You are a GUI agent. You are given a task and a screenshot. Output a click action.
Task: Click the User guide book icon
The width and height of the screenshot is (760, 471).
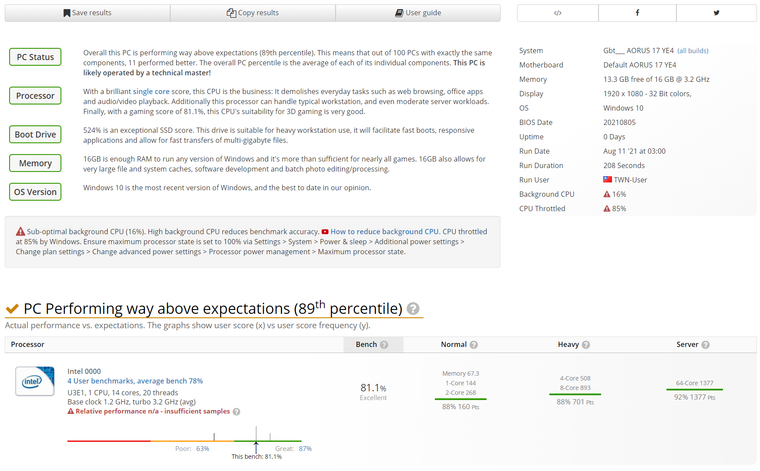click(399, 13)
